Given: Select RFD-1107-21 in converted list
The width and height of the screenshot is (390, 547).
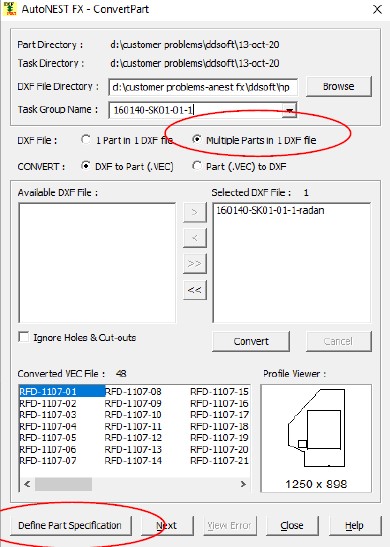Looking at the screenshot, I should [x=219, y=461].
